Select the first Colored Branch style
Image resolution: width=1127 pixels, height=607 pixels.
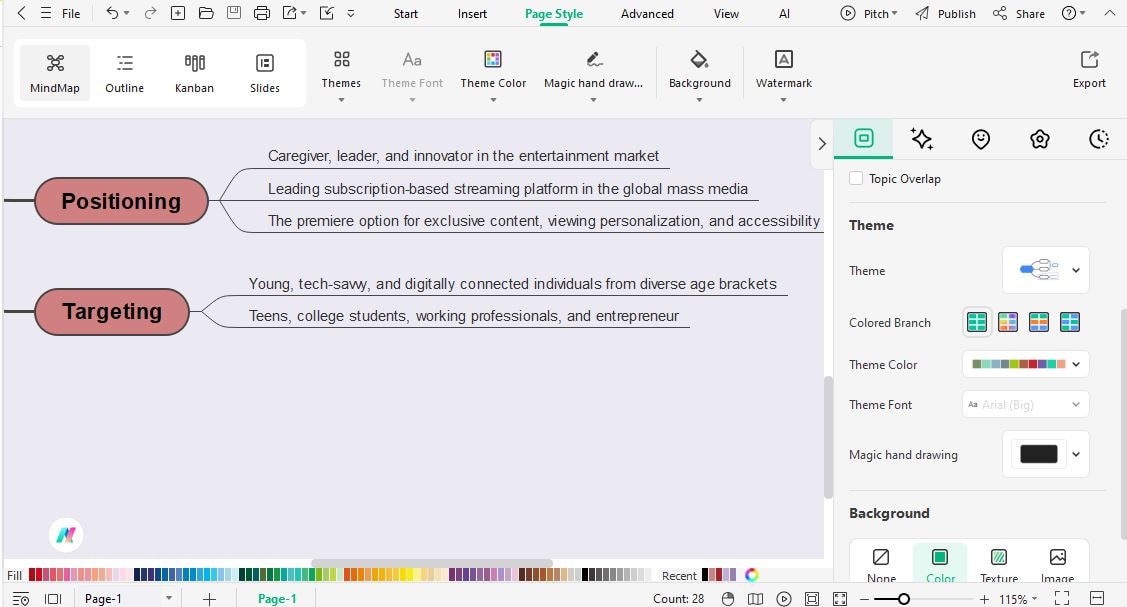pyautogui.click(x=977, y=322)
